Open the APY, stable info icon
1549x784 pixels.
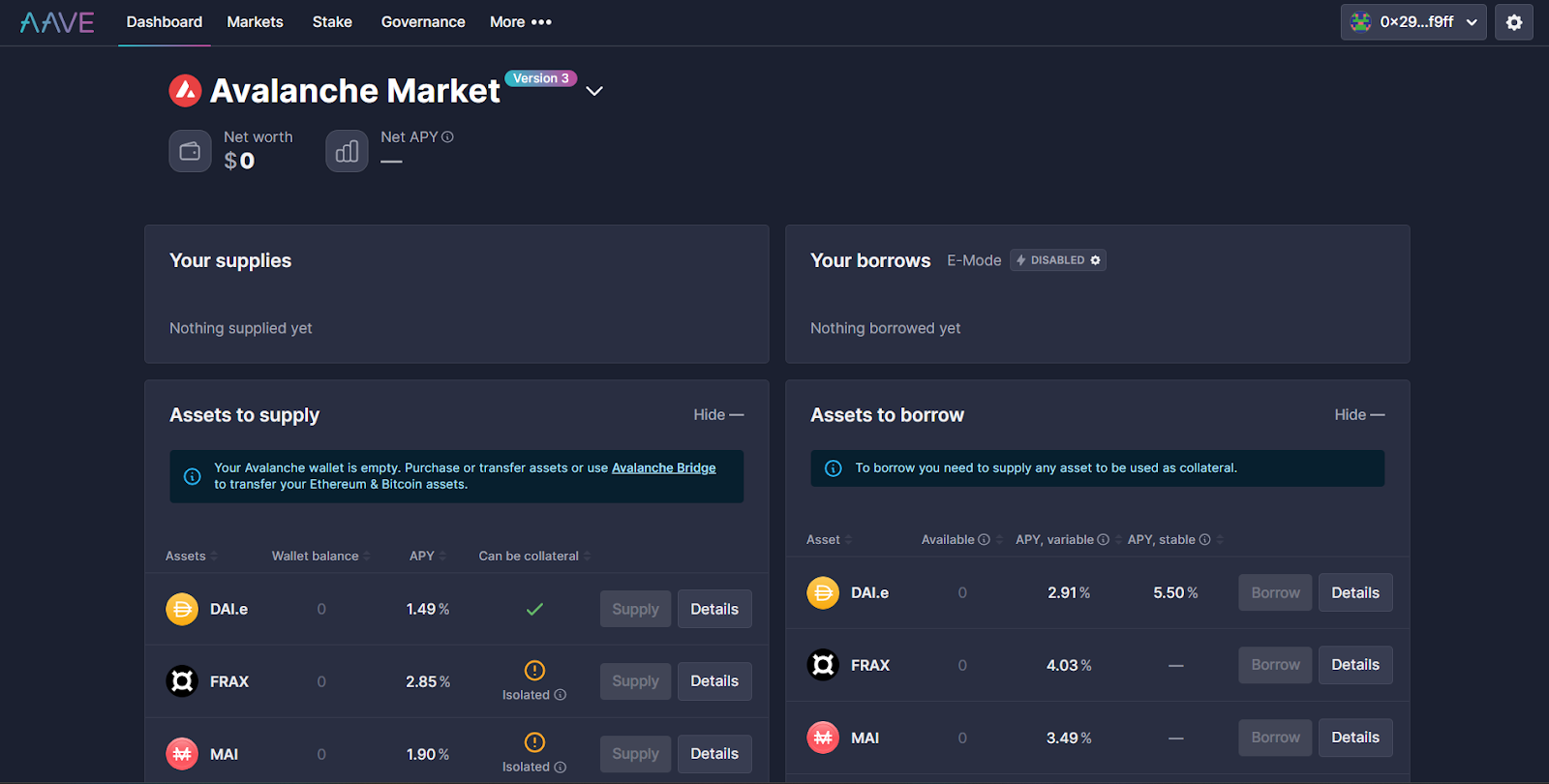tap(1204, 540)
